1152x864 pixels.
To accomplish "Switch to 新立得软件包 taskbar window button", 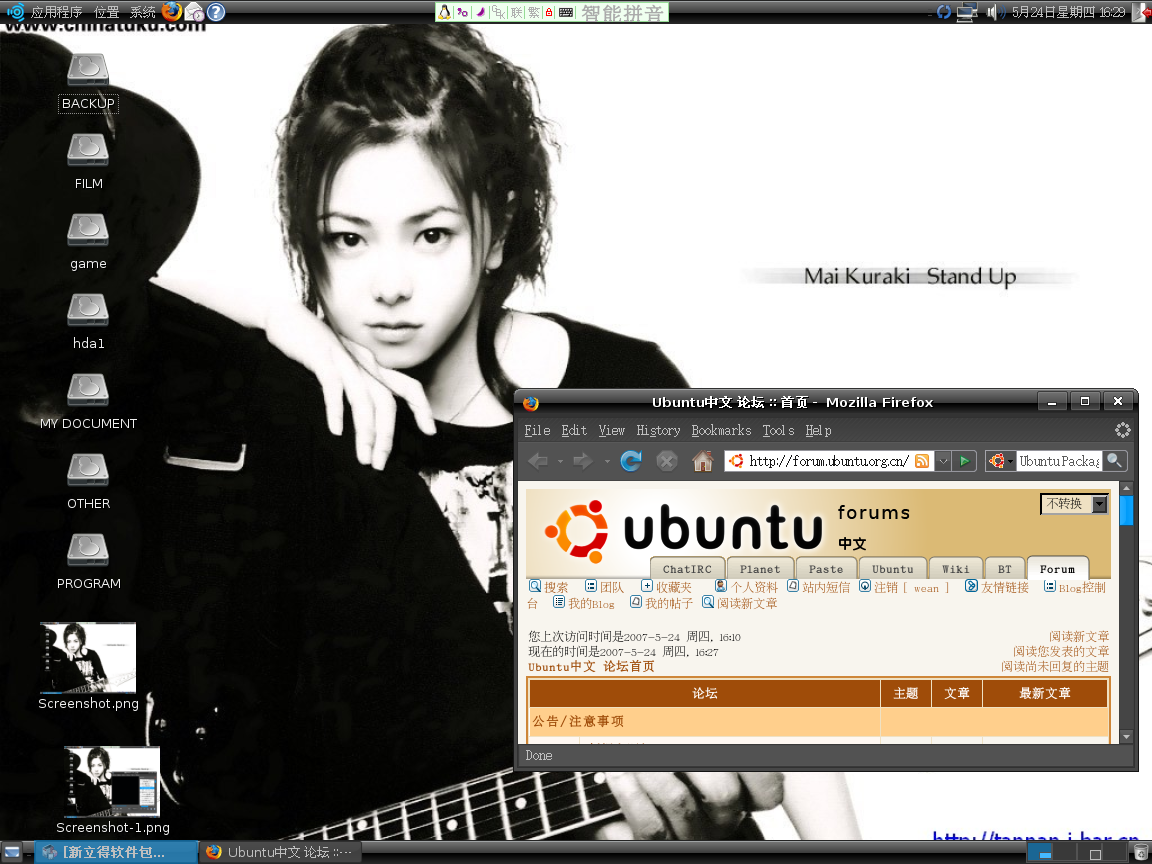I will (116, 852).
